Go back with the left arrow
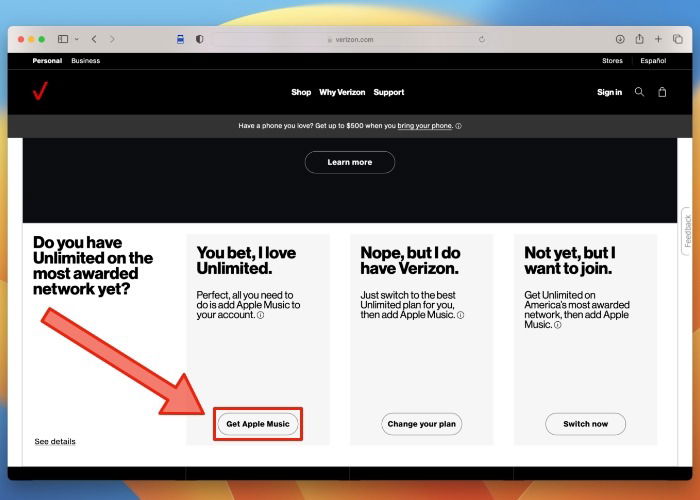 [94, 39]
